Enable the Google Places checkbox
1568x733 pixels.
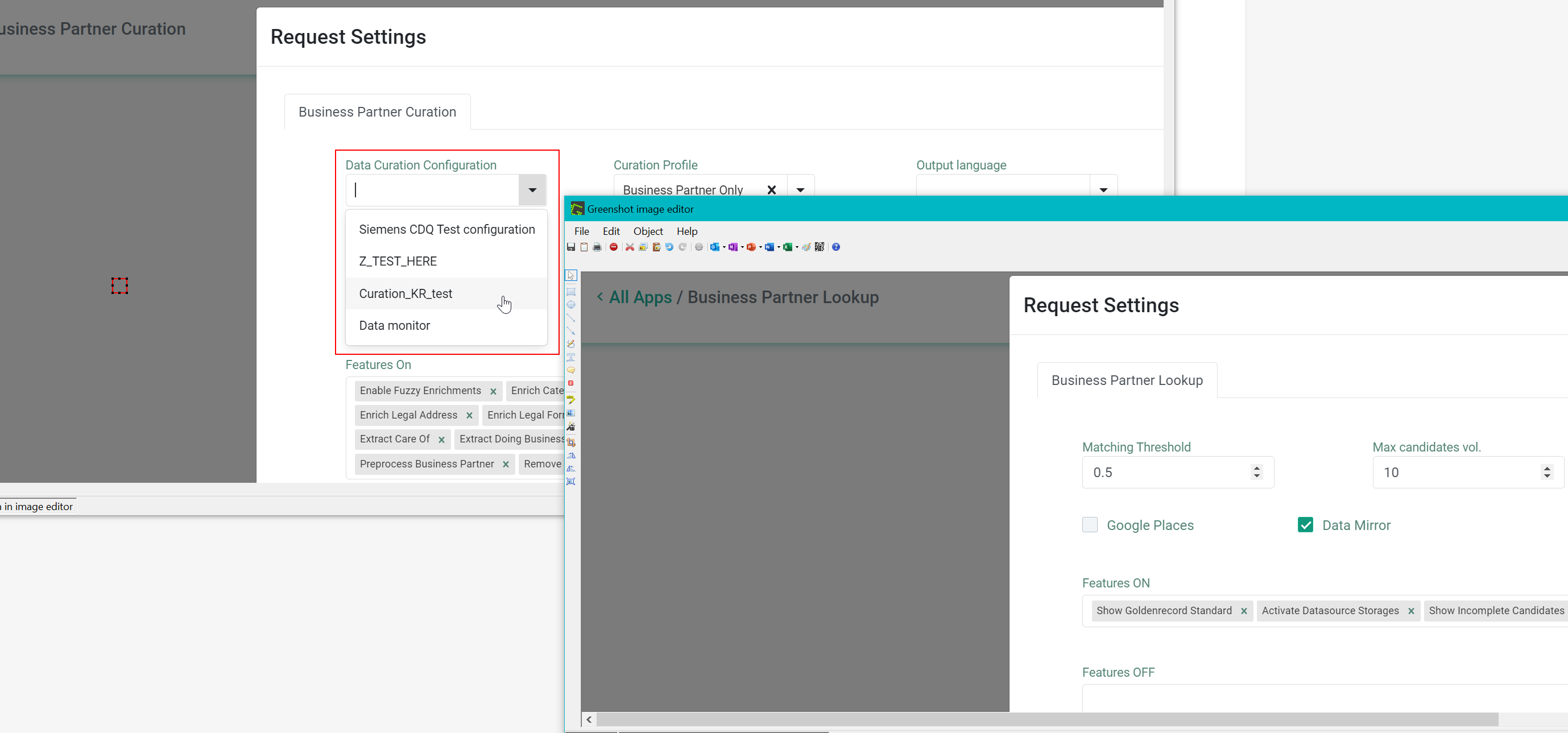click(x=1090, y=525)
